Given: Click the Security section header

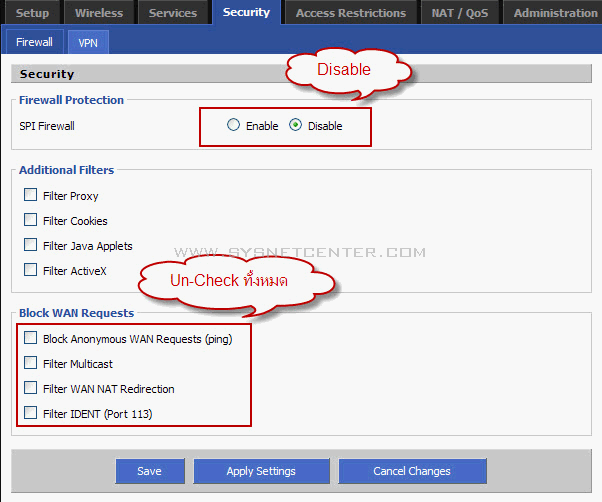Looking at the screenshot, I should click(301, 74).
